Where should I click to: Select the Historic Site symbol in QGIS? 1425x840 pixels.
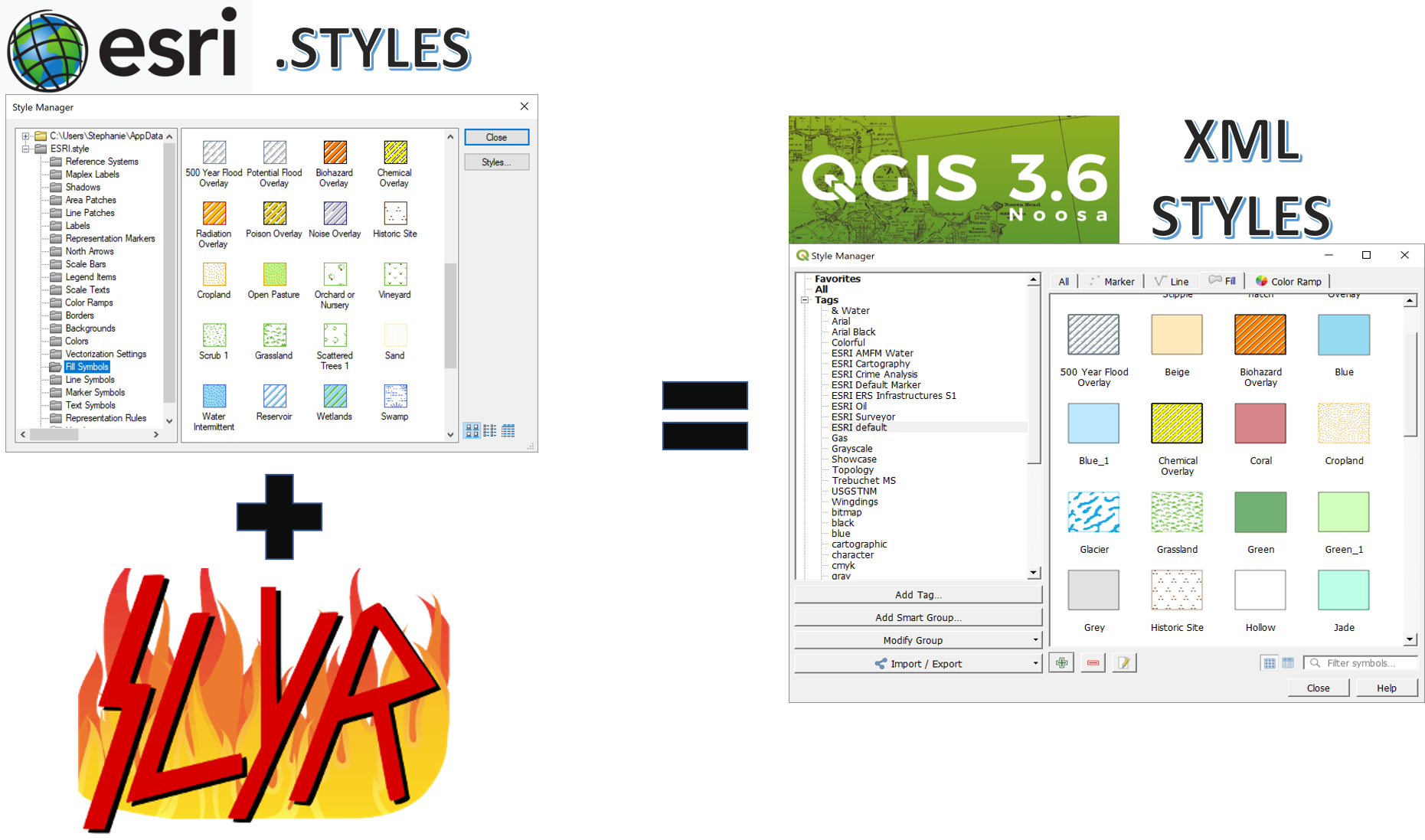[1177, 601]
